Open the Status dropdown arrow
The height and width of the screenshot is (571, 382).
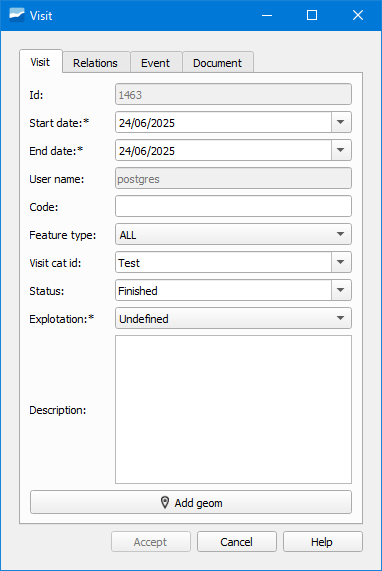pos(341,290)
